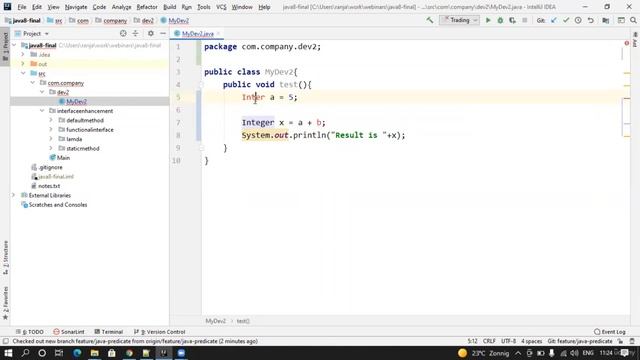Hide the Project tool window minus icon
The image size is (640, 360).
tap(163, 33)
